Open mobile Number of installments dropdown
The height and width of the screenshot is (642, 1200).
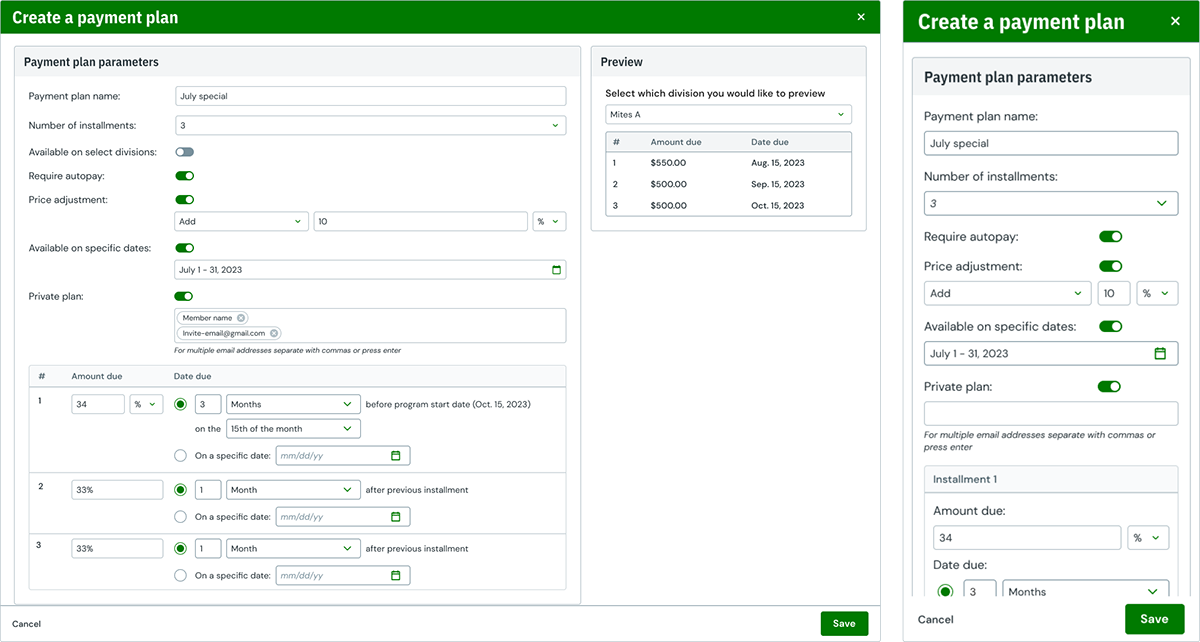coord(1051,203)
